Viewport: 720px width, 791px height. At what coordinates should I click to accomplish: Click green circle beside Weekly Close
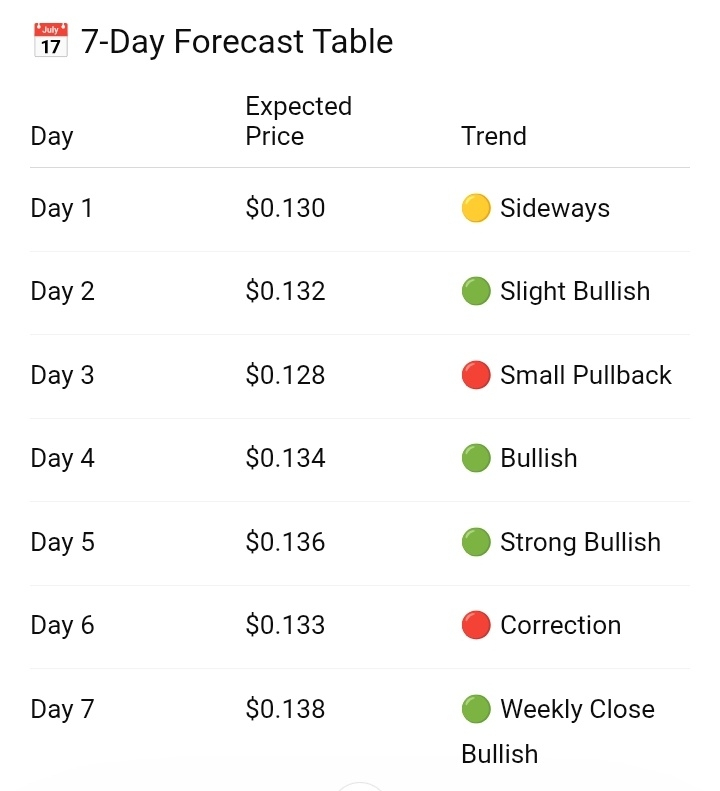(x=476, y=710)
